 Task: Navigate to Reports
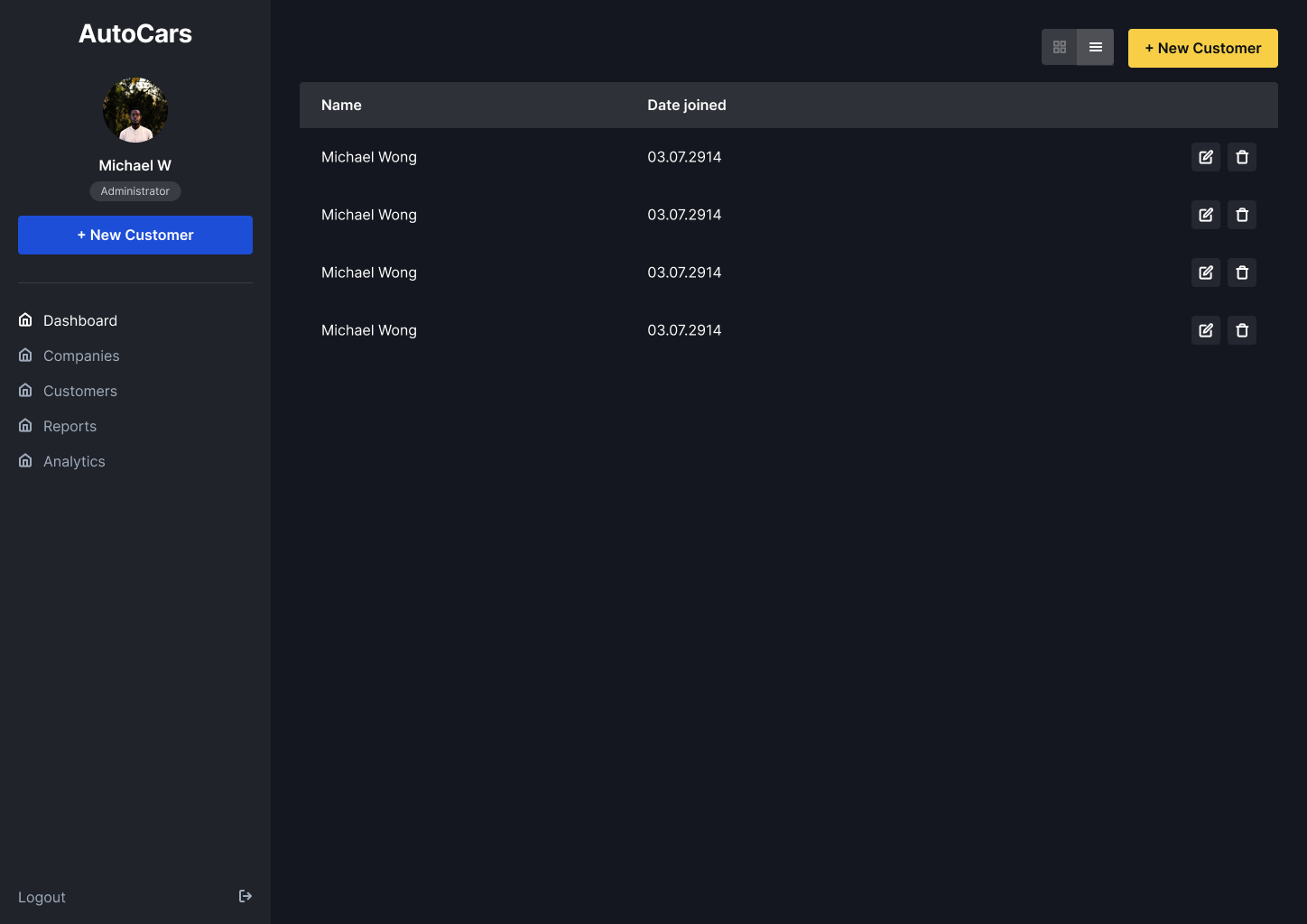click(x=70, y=426)
